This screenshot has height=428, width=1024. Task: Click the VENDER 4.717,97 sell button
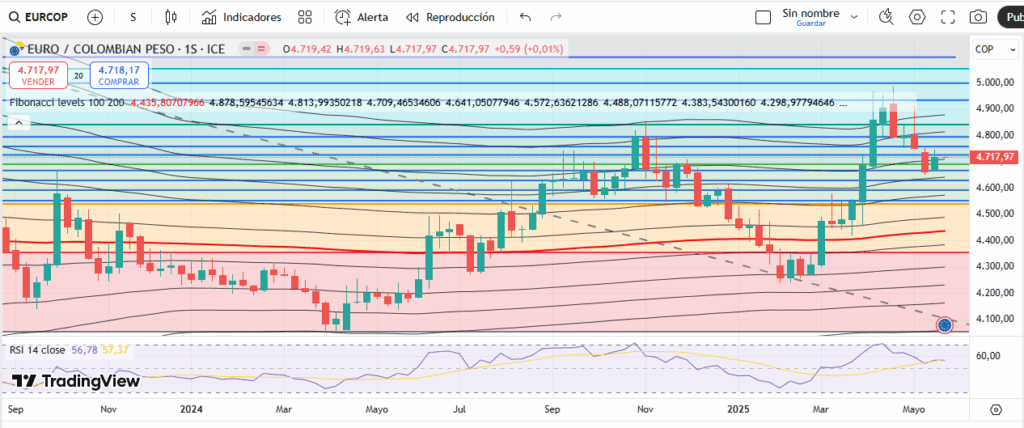click(x=37, y=75)
